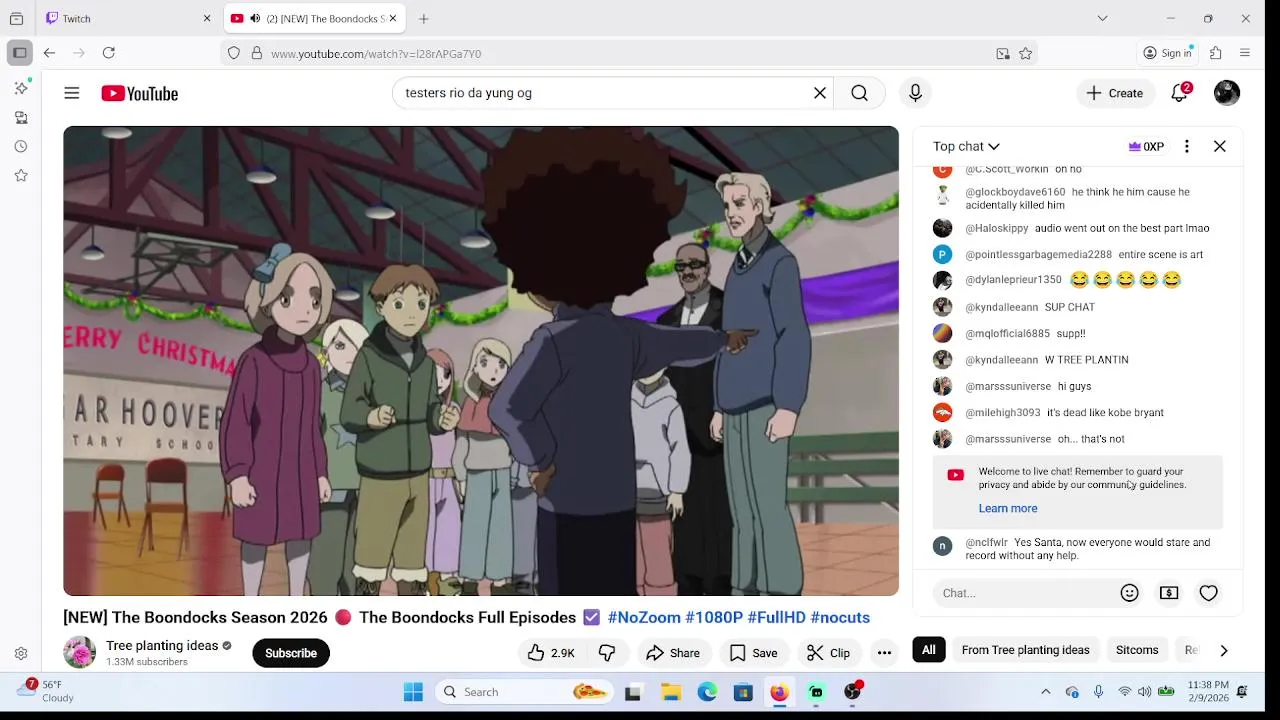Open the #NoZoom hashtag link
1280x720 pixels.
tap(644, 617)
